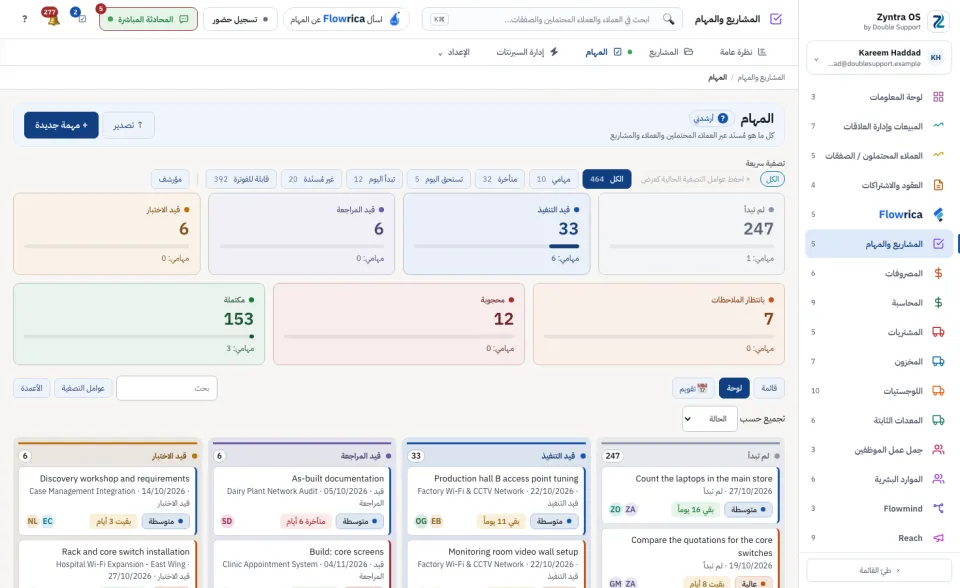
Task: Click the قيد التنفيذ 33 progress bar
Action: [497, 246]
